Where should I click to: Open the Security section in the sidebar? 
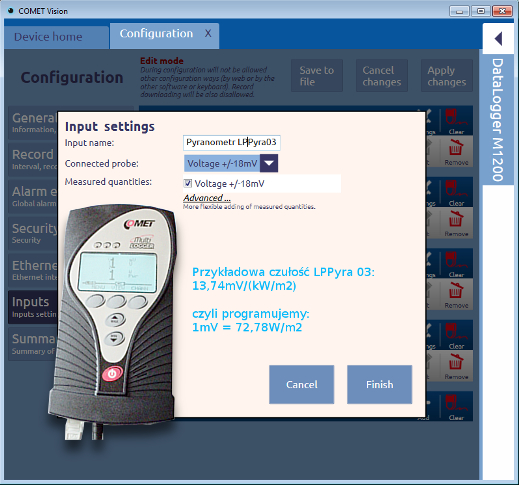click(x=33, y=234)
